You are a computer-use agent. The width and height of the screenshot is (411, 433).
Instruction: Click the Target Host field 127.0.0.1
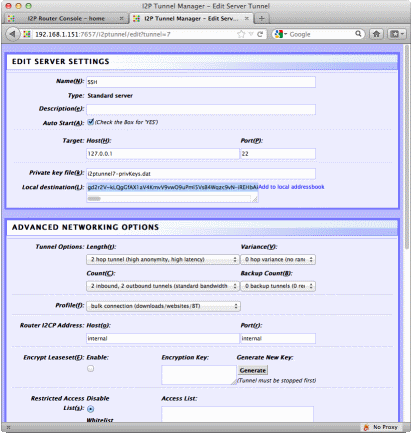tap(163, 154)
